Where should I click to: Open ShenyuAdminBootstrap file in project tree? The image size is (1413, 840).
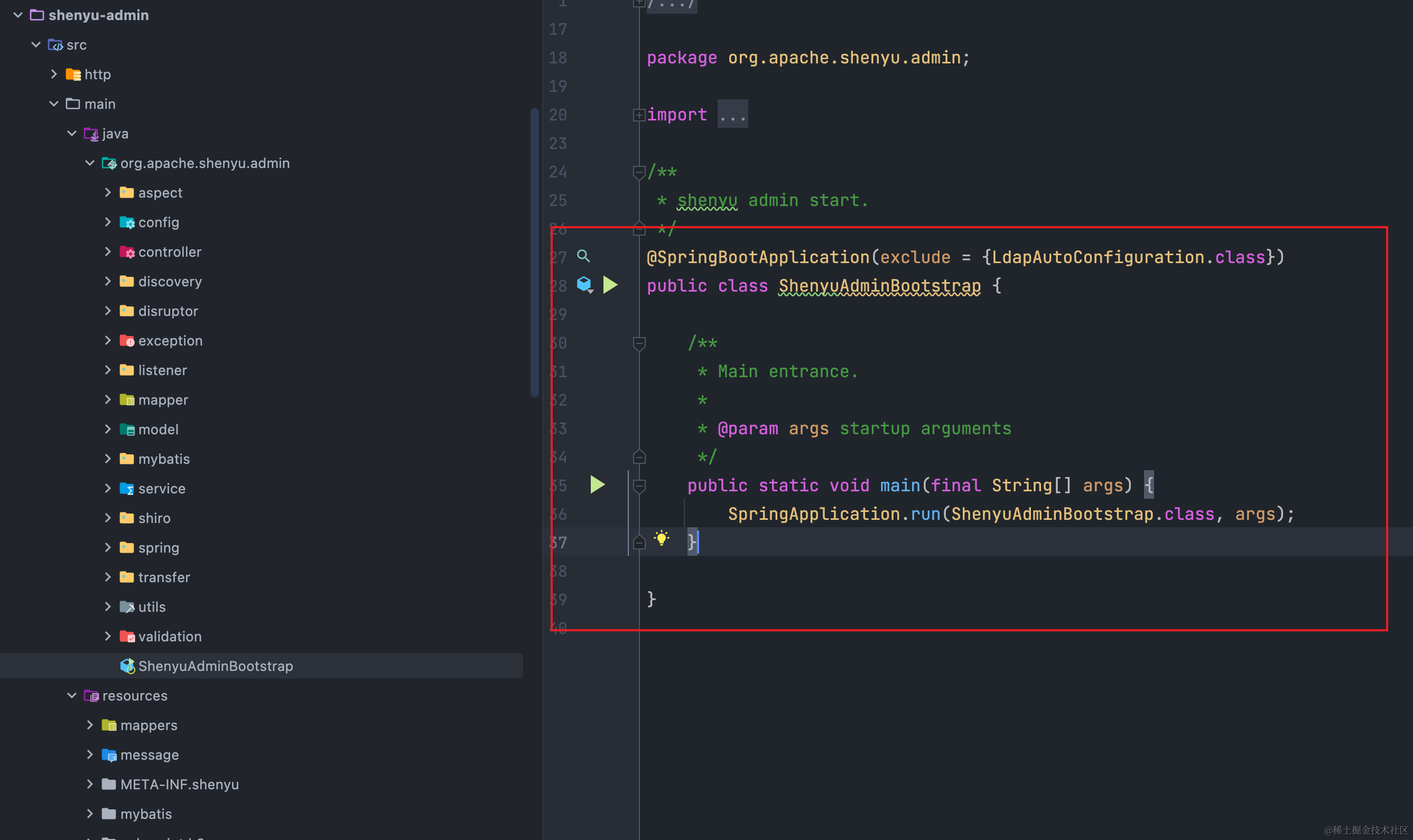tap(215, 666)
